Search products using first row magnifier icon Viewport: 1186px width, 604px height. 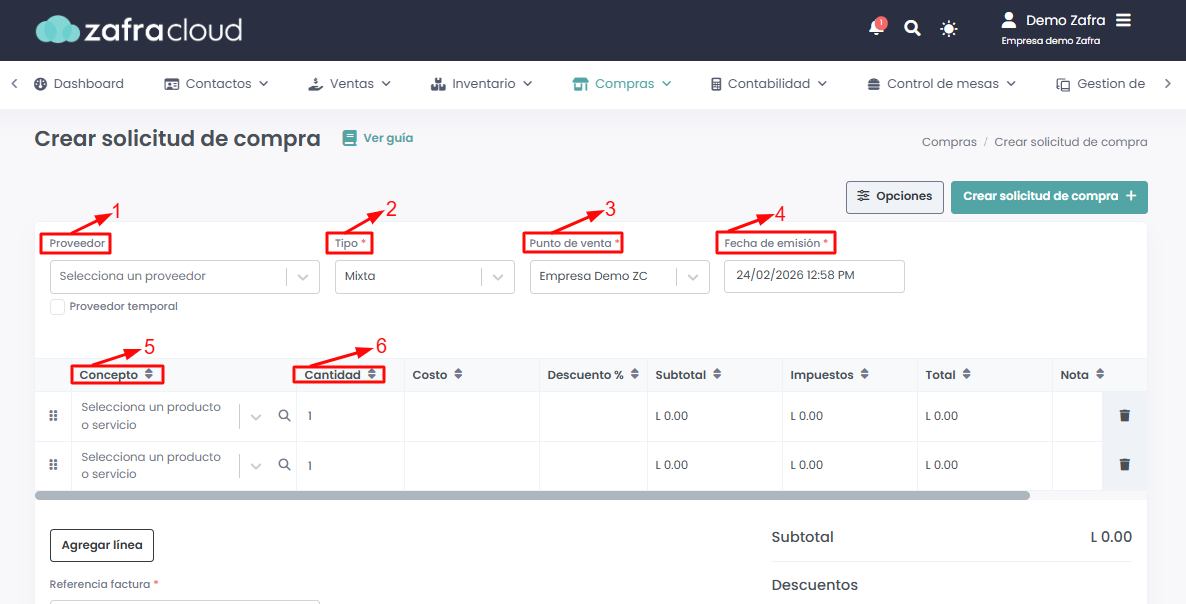click(x=284, y=415)
